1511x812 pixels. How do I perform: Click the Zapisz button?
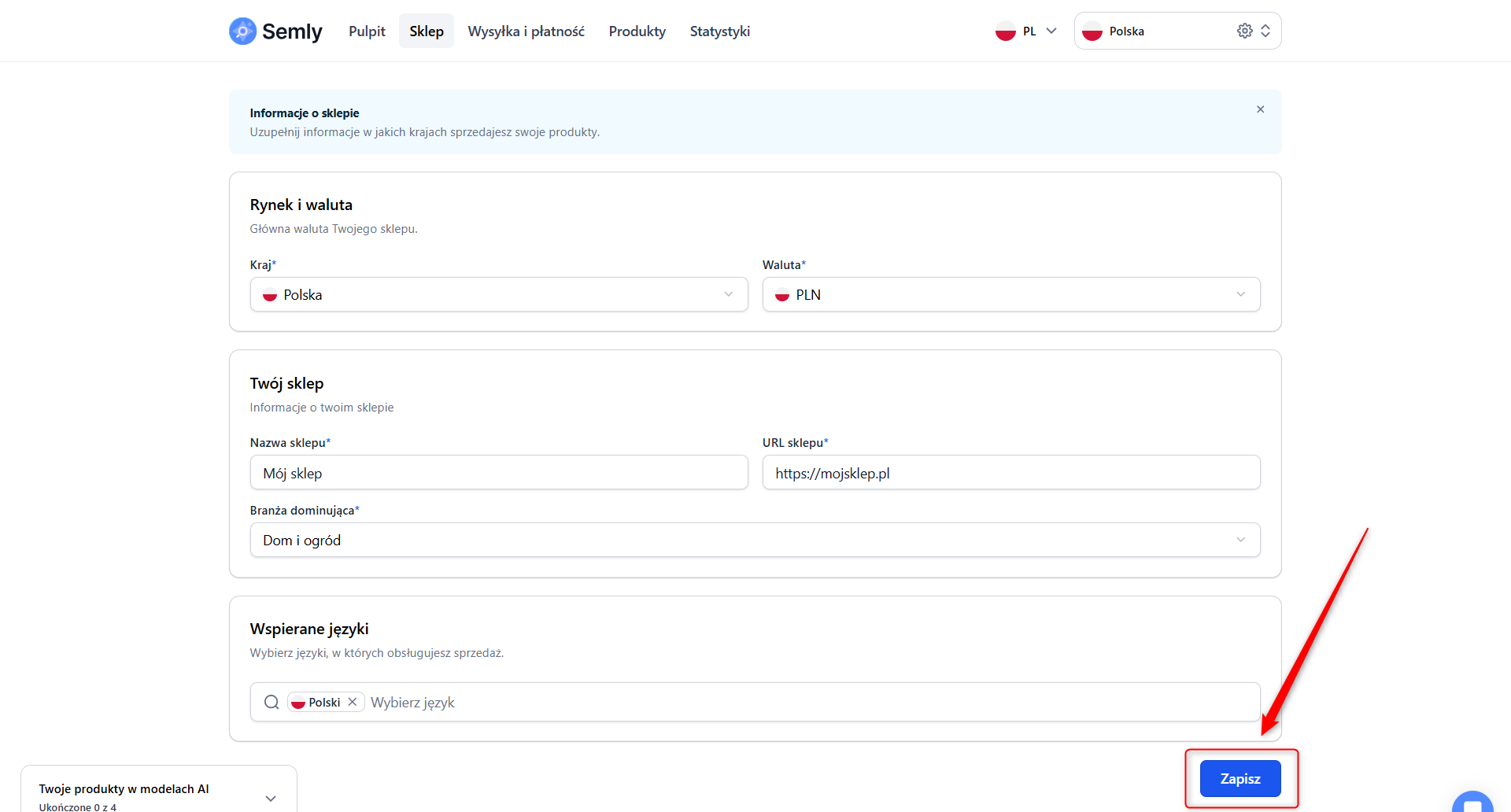[1240, 778]
